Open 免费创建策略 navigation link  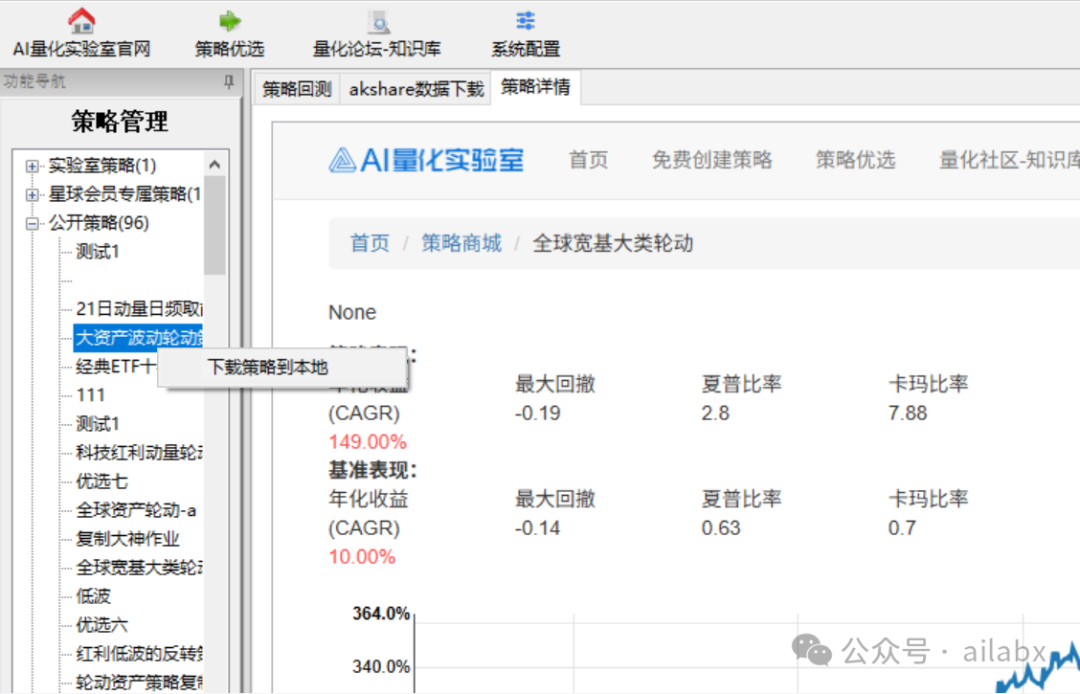point(712,160)
